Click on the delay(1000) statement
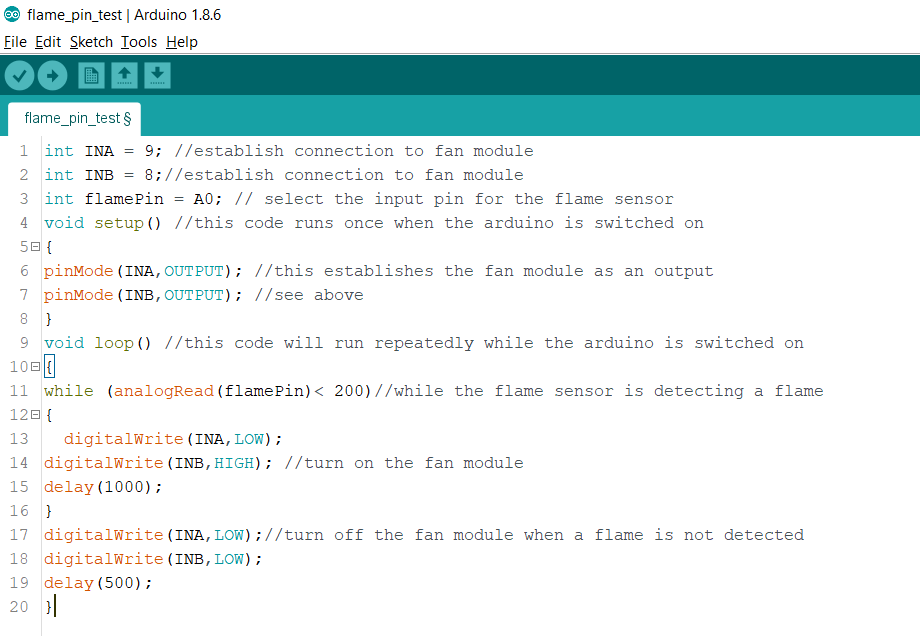Viewport: 920px width, 636px height. pos(103,487)
